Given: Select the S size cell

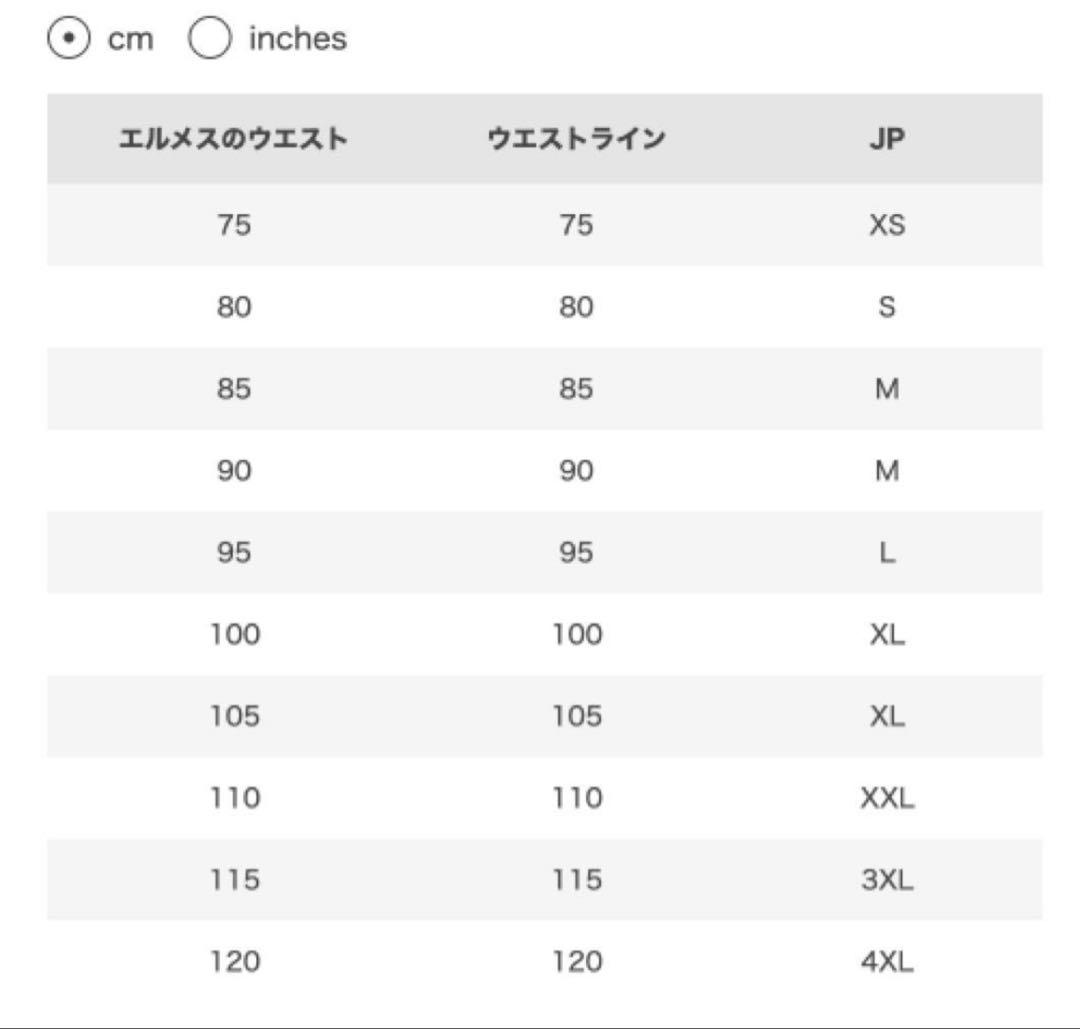Looking at the screenshot, I should pos(886,307).
